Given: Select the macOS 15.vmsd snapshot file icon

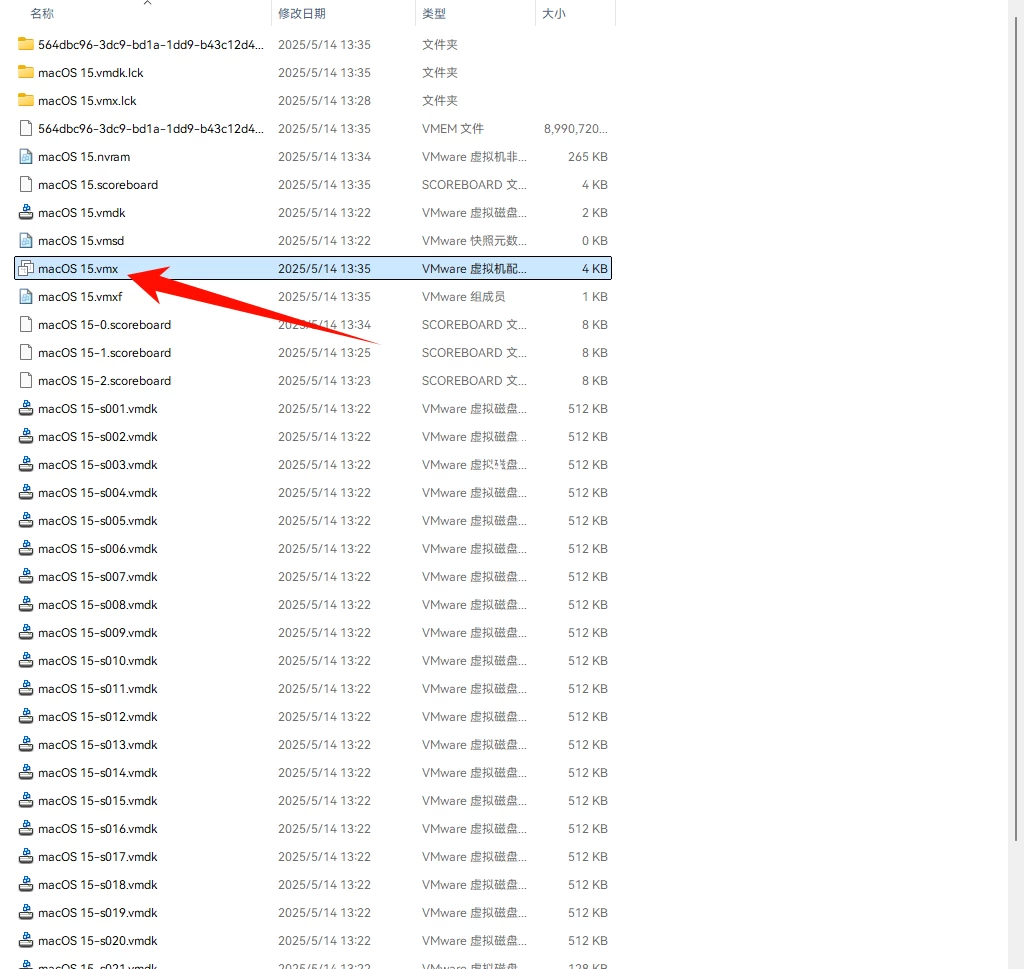Looking at the screenshot, I should 25,241.
